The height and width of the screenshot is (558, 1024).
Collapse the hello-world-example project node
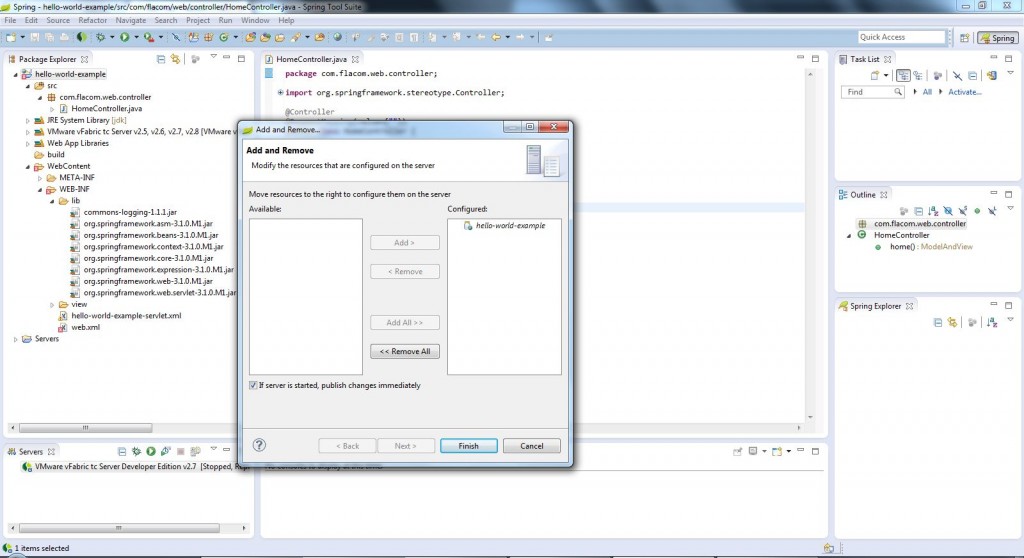click(x=16, y=74)
